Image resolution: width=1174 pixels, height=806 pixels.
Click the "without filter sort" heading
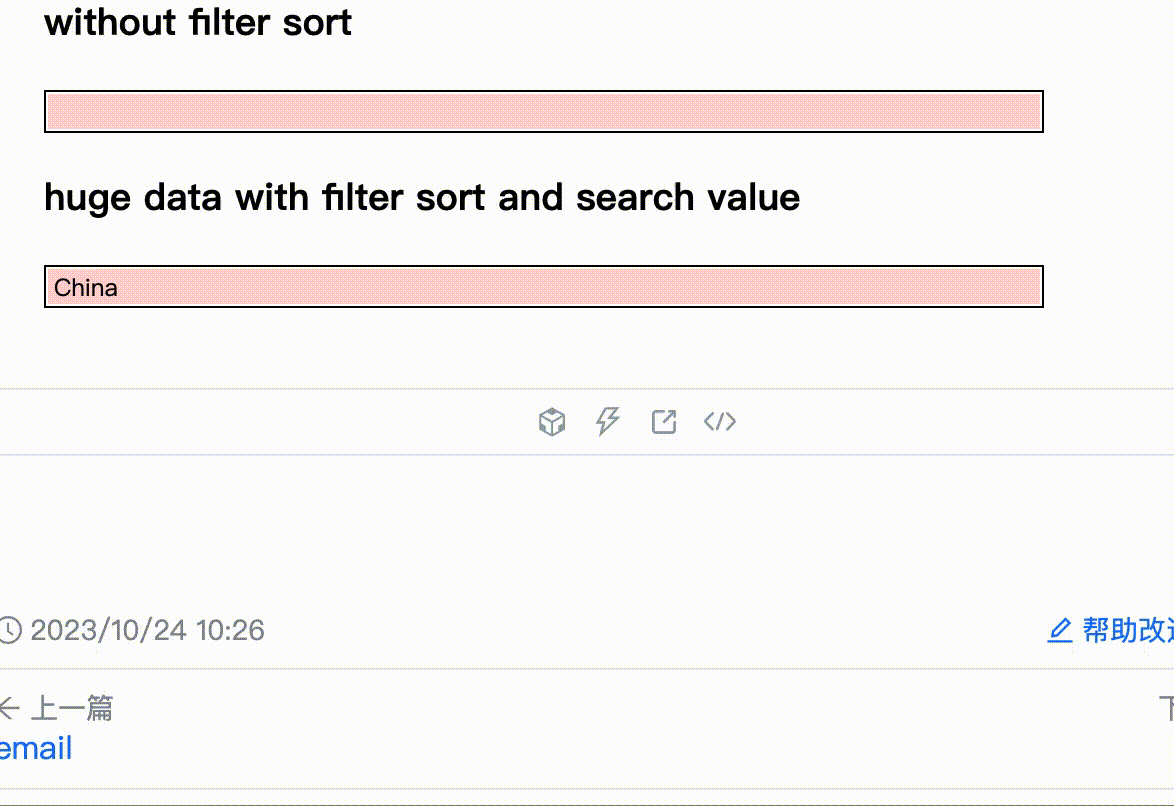(x=198, y=22)
